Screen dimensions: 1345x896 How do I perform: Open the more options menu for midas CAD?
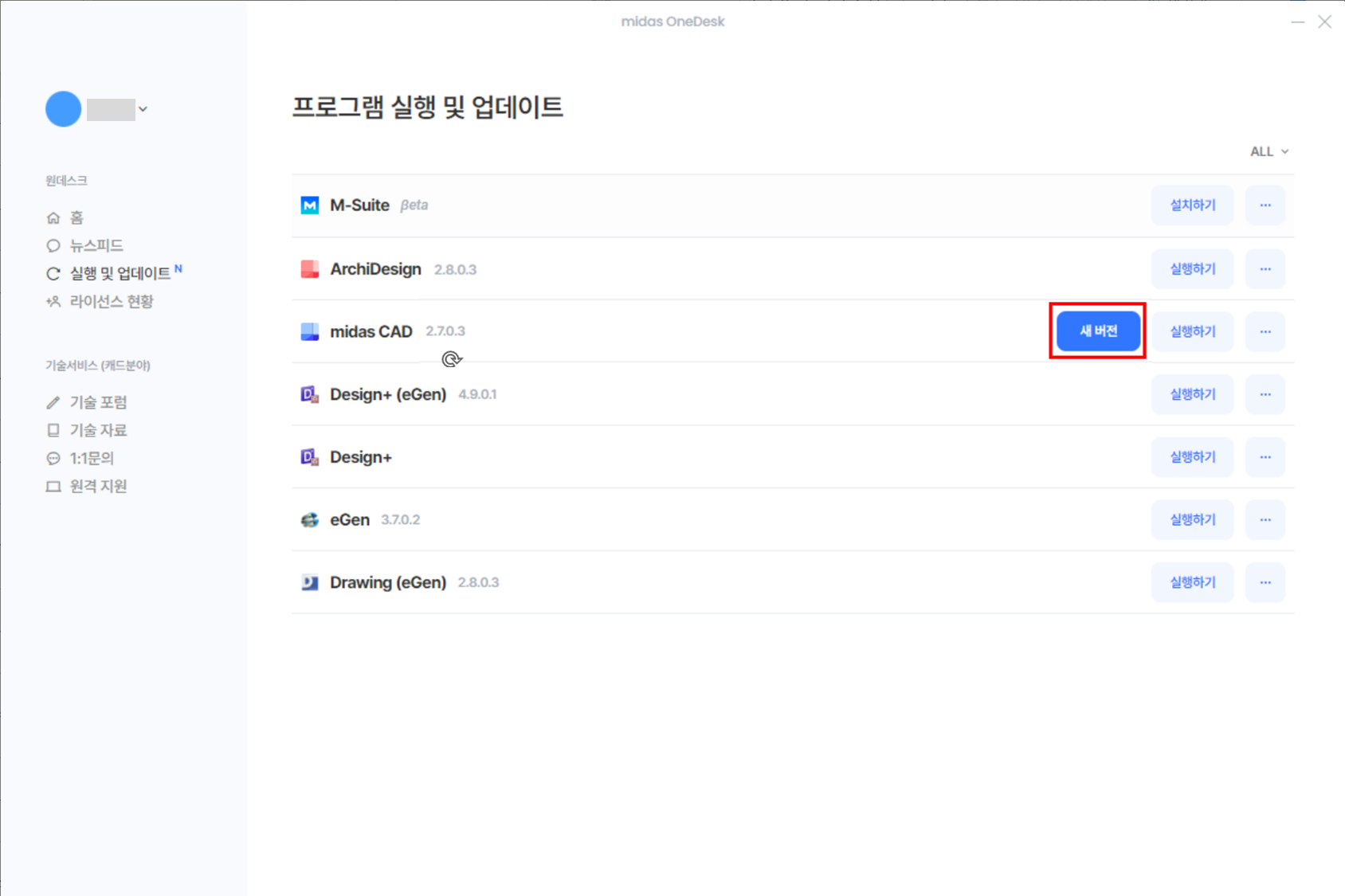click(1265, 331)
